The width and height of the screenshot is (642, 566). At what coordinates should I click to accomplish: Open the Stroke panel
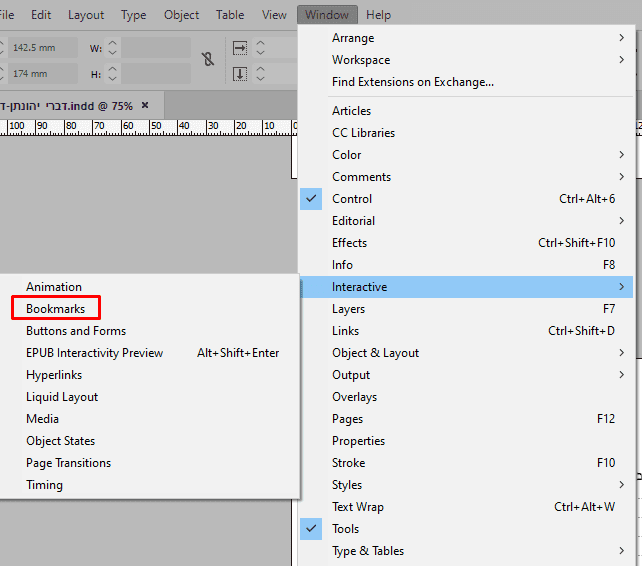click(x=466, y=463)
